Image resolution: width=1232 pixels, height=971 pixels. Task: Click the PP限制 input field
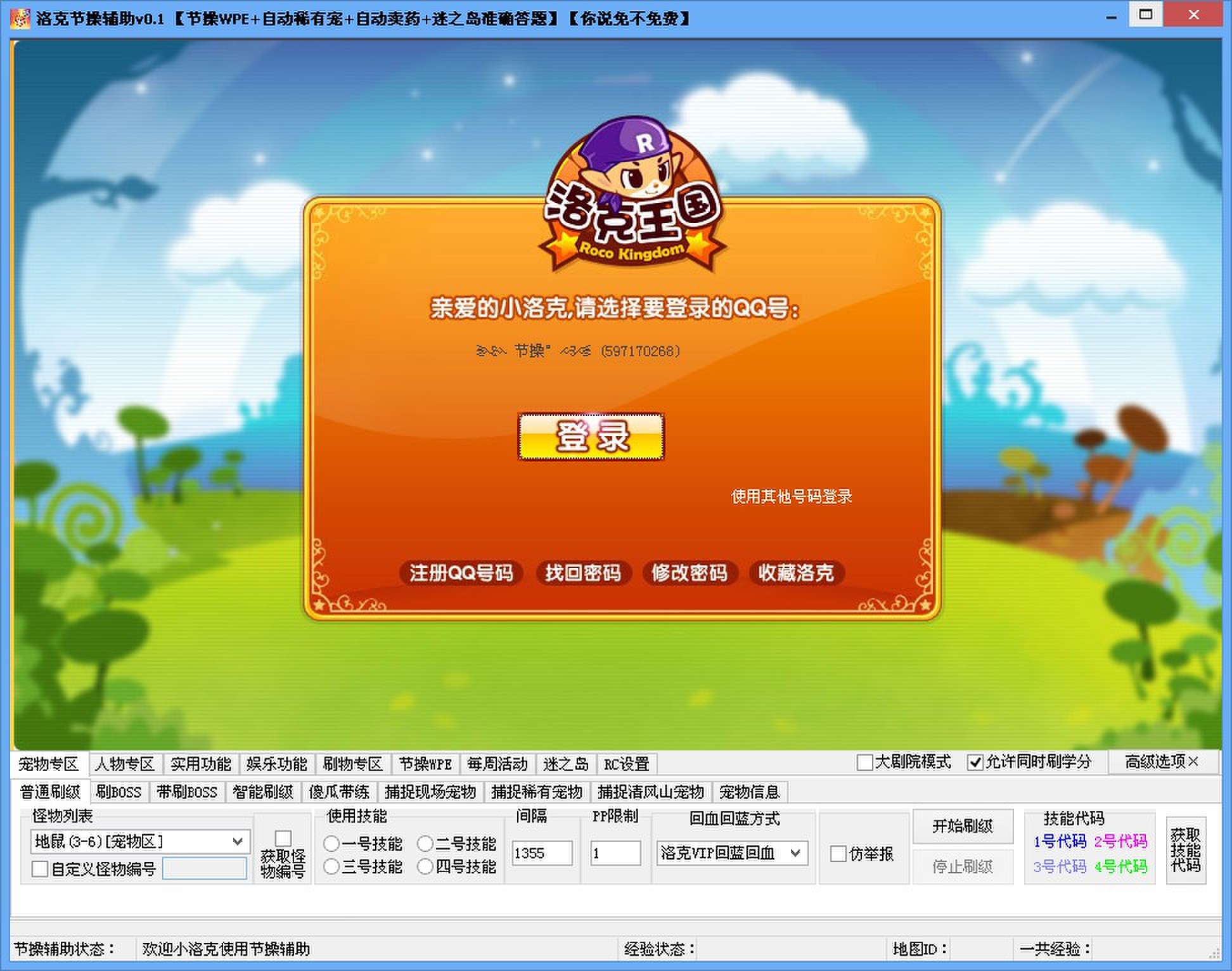[x=616, y=853]
